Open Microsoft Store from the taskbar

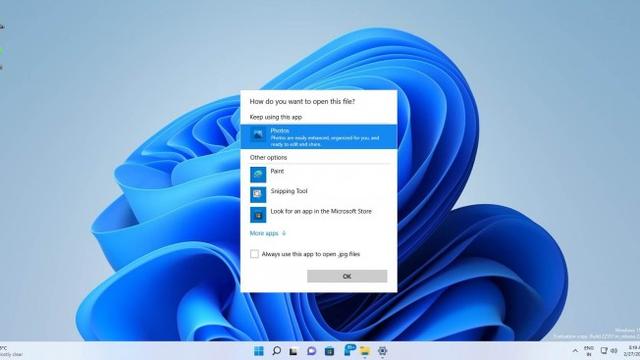329,351
